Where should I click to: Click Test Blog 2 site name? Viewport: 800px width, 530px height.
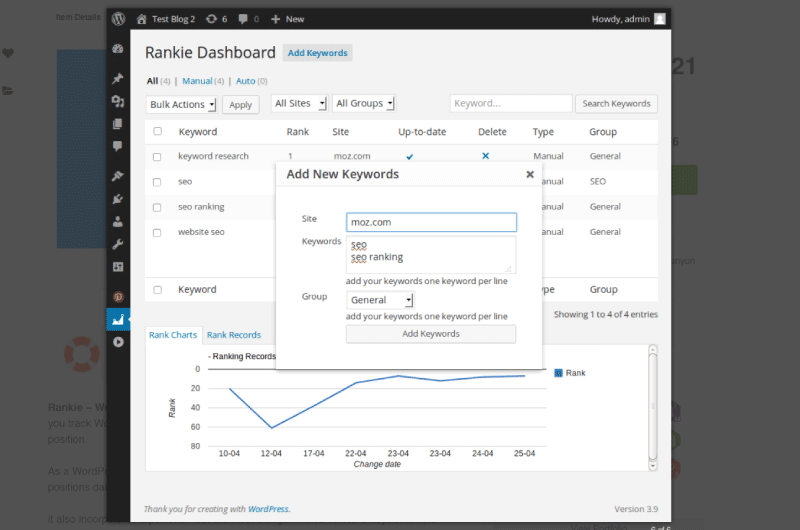pos(173,19)
